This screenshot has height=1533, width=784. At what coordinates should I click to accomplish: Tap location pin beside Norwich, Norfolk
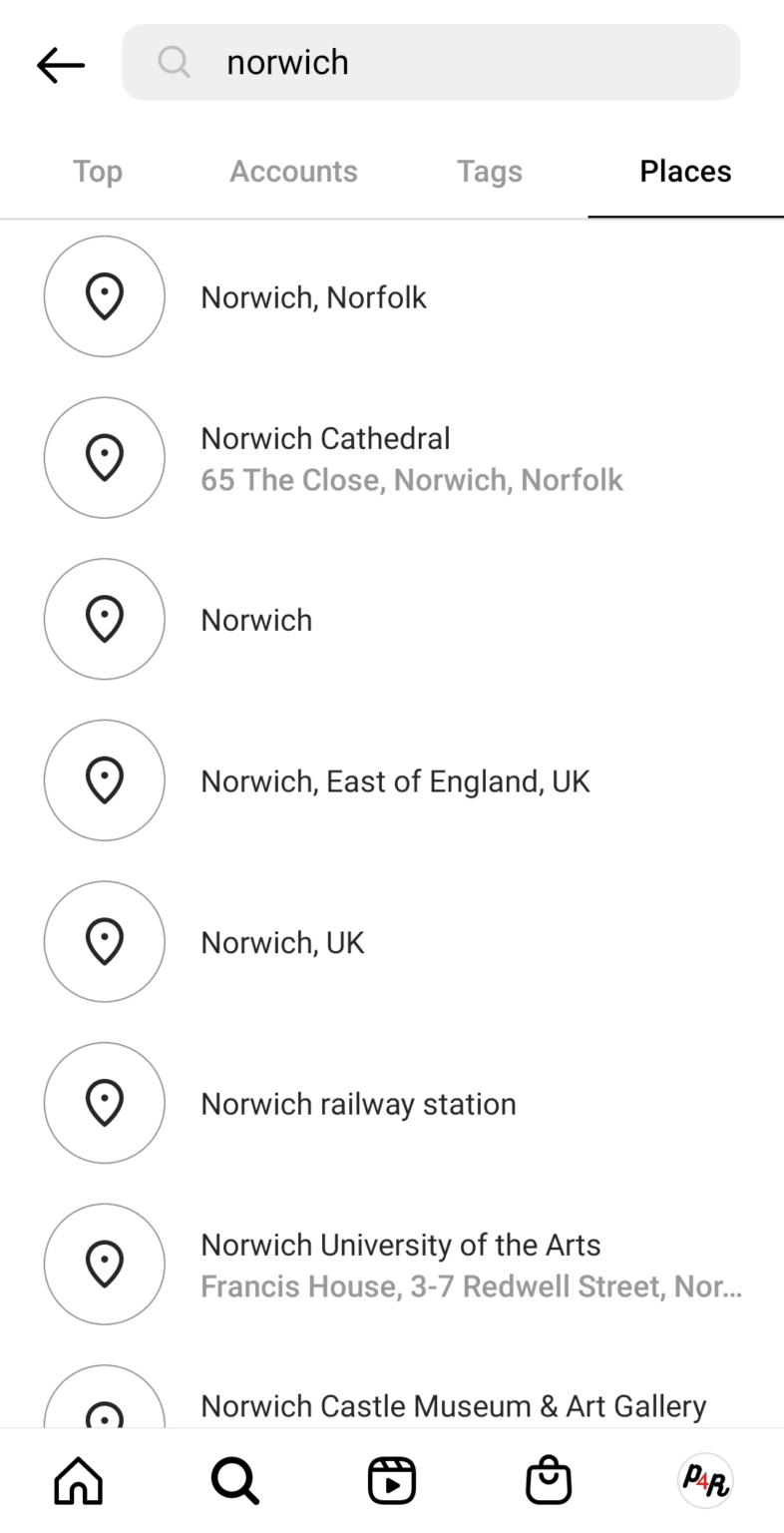coord(105,296)
